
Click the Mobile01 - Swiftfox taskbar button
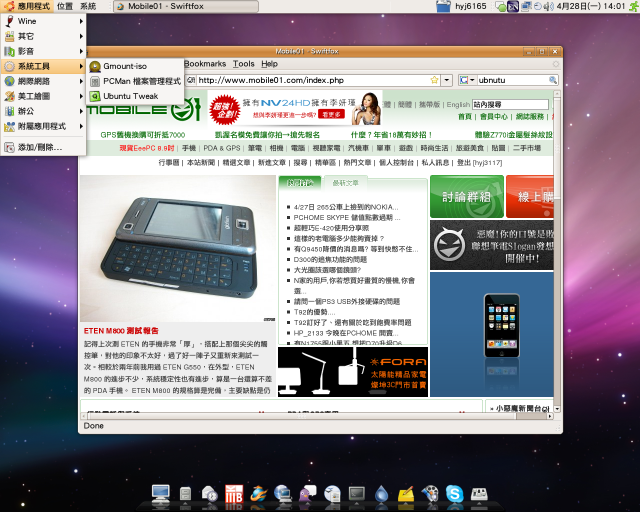[x=186, y=6]
